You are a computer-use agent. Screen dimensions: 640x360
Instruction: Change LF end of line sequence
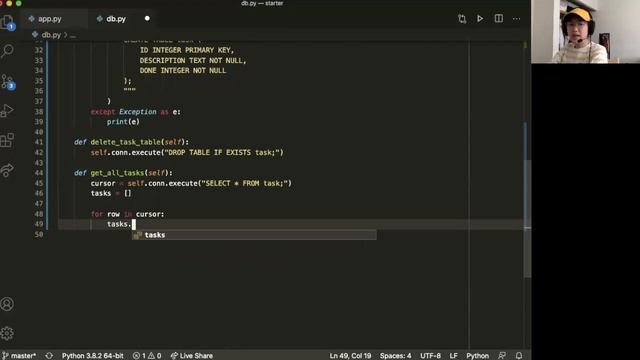coord(453,356)
